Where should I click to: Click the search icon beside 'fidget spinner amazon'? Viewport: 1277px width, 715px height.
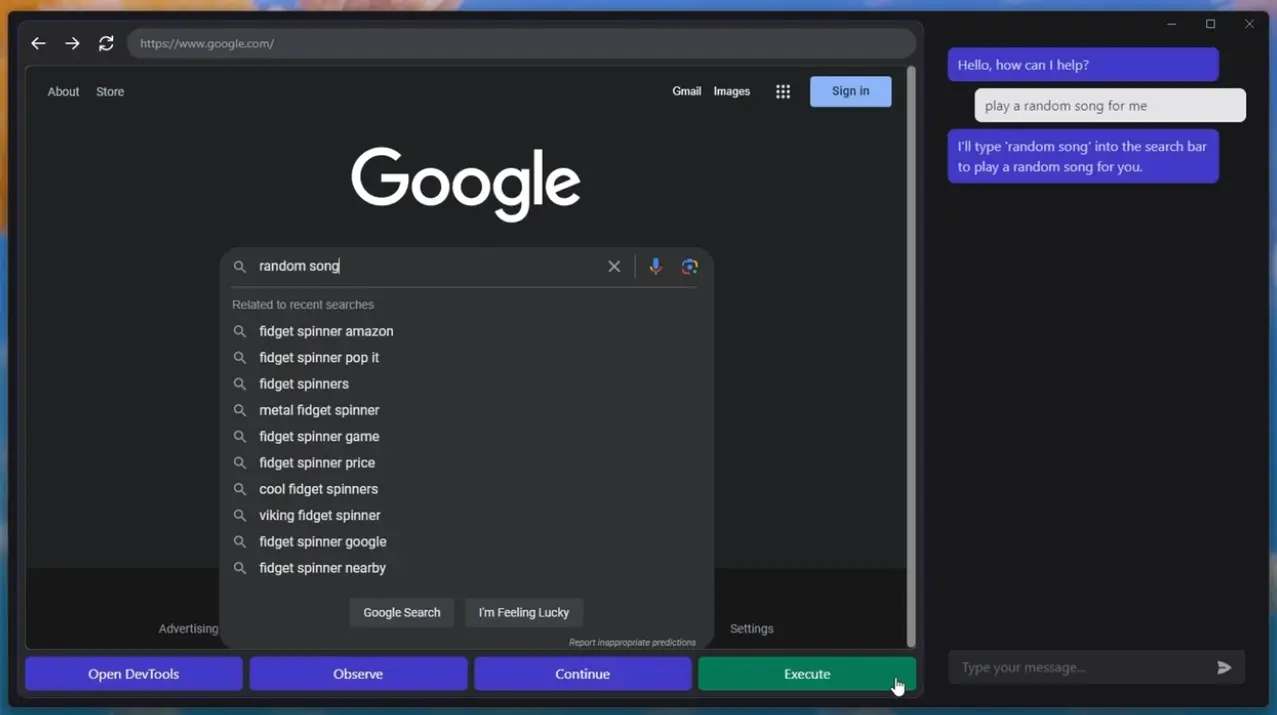(x=240, y=331)
